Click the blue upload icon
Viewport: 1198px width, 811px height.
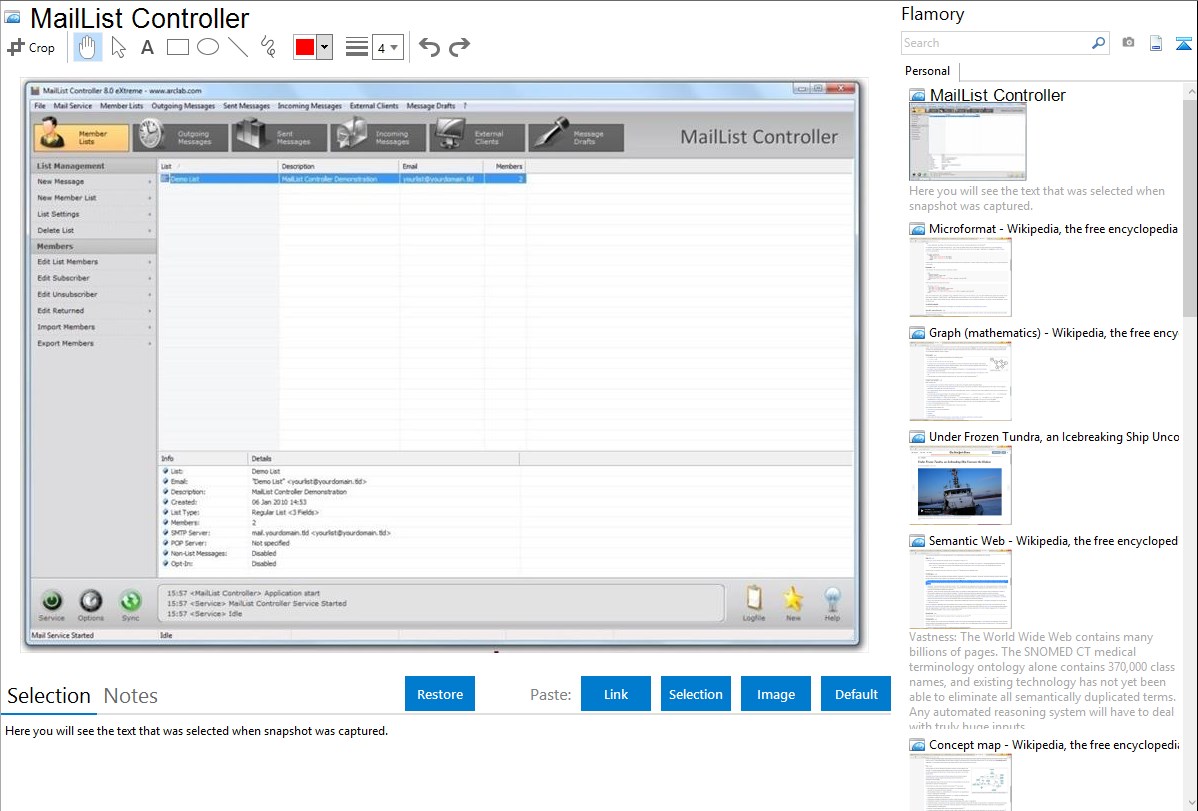pyautogui.click(x=1183, y=43)
